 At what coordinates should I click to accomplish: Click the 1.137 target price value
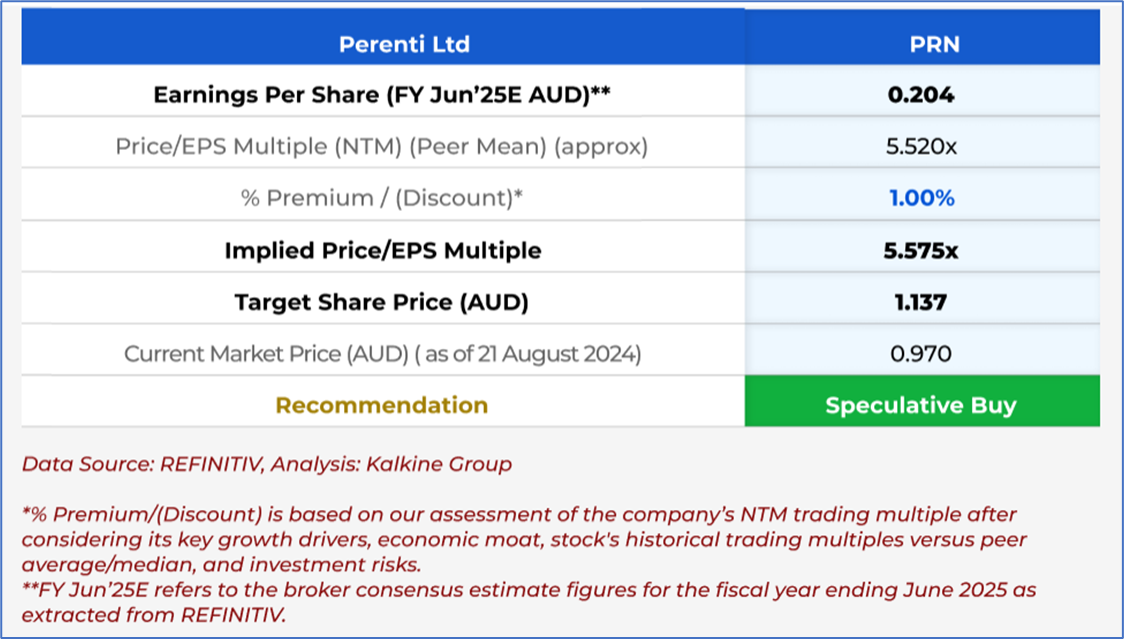point(921,302)
